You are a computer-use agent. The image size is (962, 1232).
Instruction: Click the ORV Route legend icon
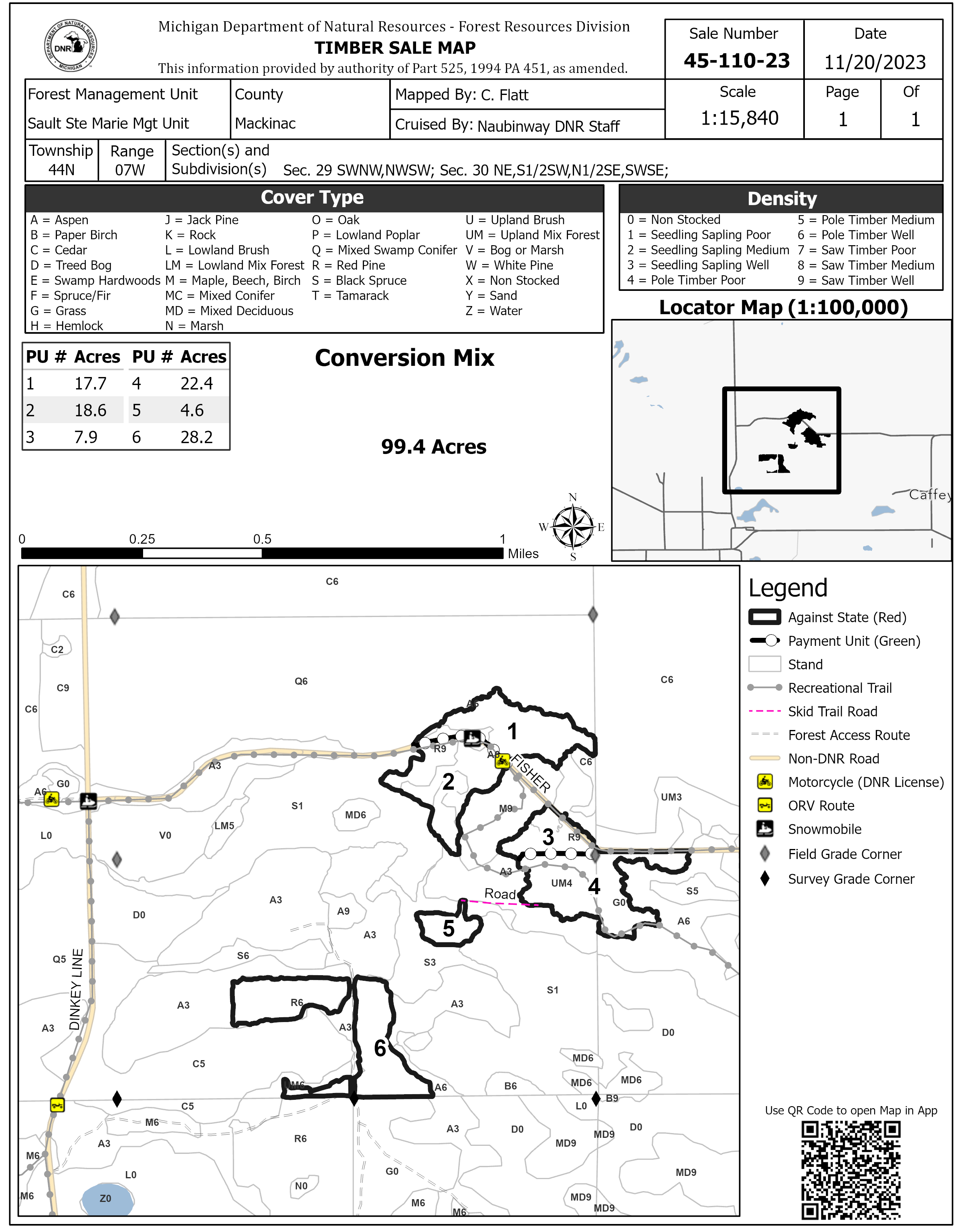click(764, 805)
